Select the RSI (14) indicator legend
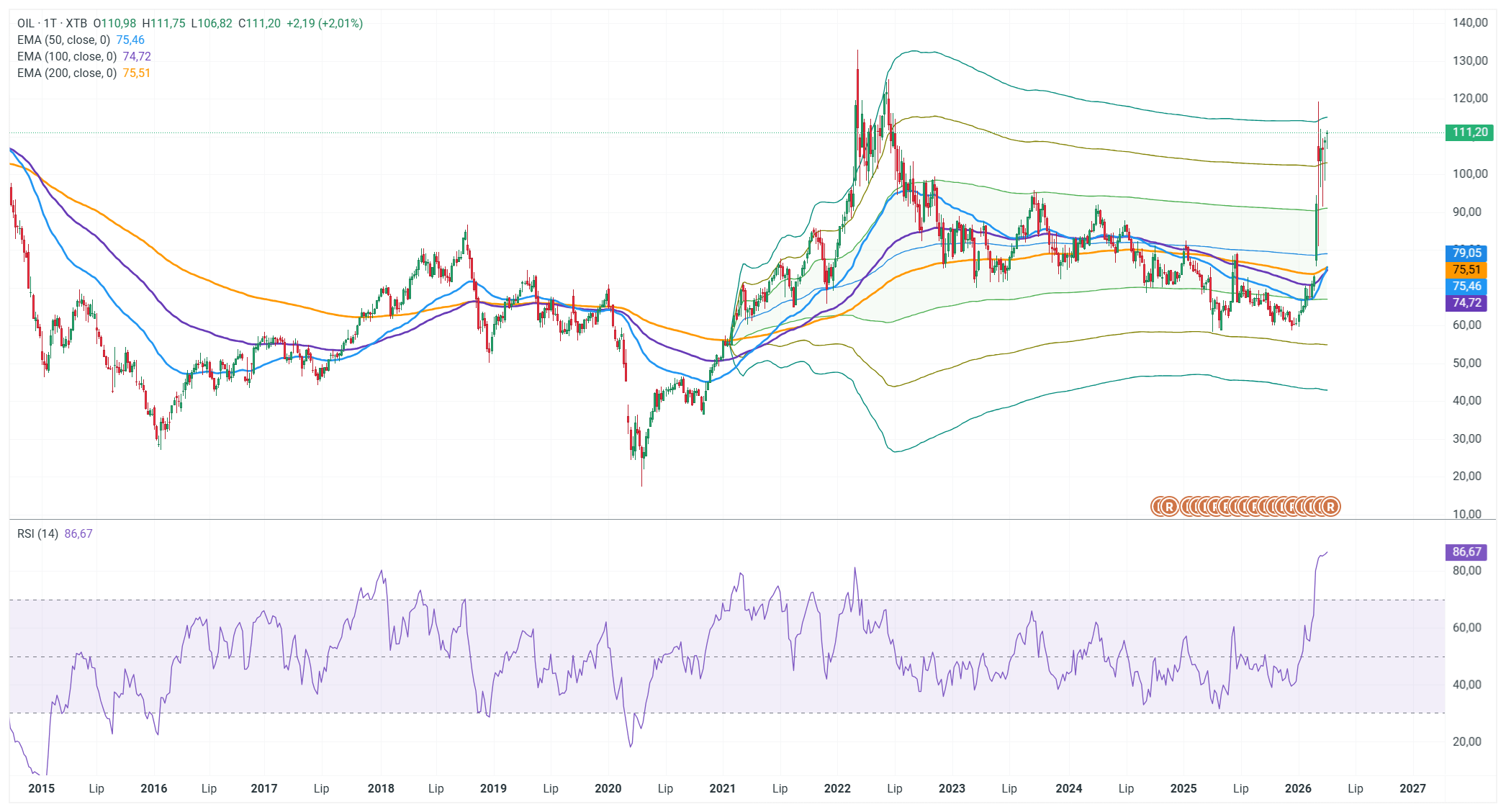The height and width of the screenshot is (812, 1506). coord(37,533)
